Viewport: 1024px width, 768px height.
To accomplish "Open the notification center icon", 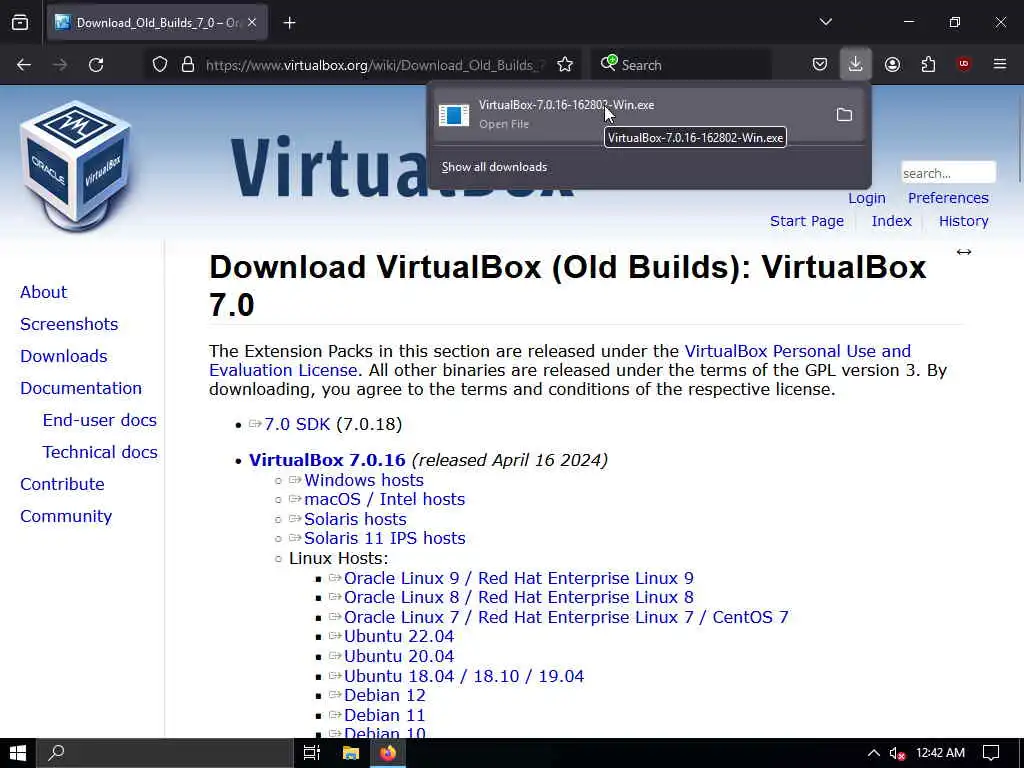I will tap(991, 753).
